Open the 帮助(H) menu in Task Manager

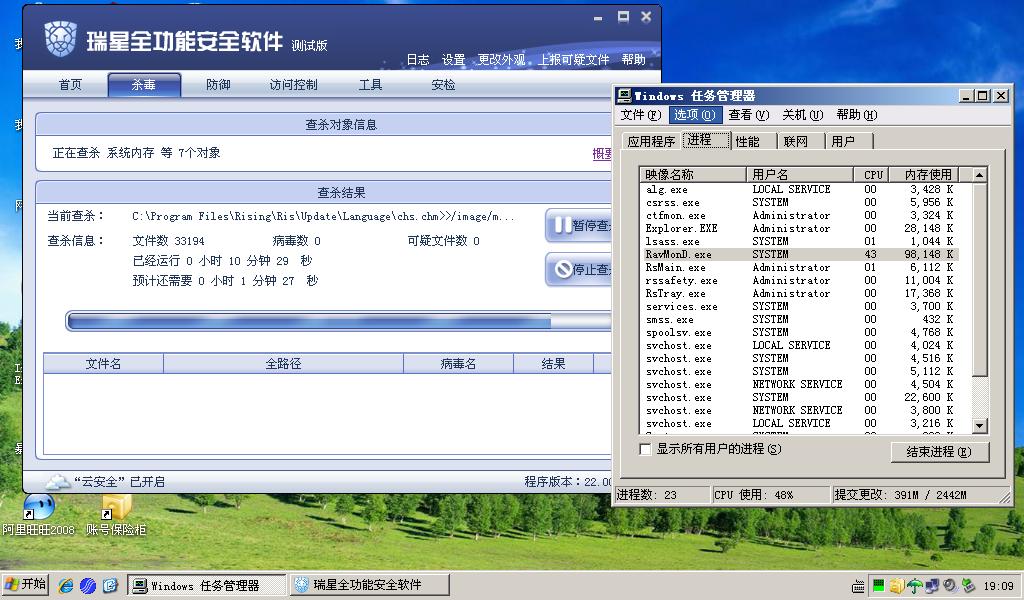(857, 115)
